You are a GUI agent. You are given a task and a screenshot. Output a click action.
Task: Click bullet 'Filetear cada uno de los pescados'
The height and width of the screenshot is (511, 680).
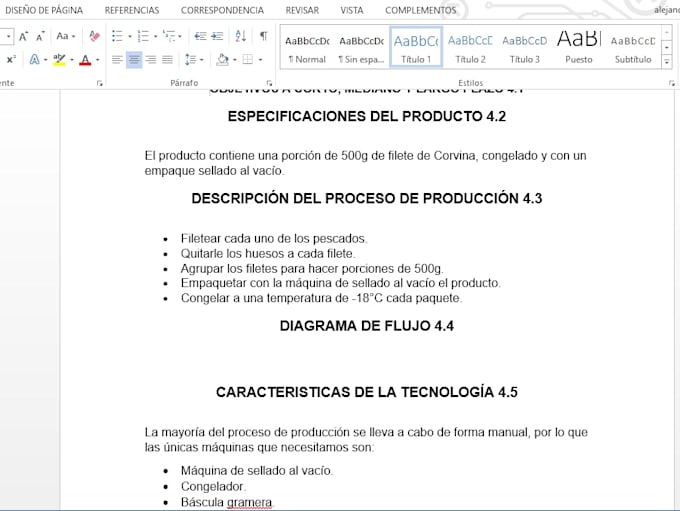(274, 239)
